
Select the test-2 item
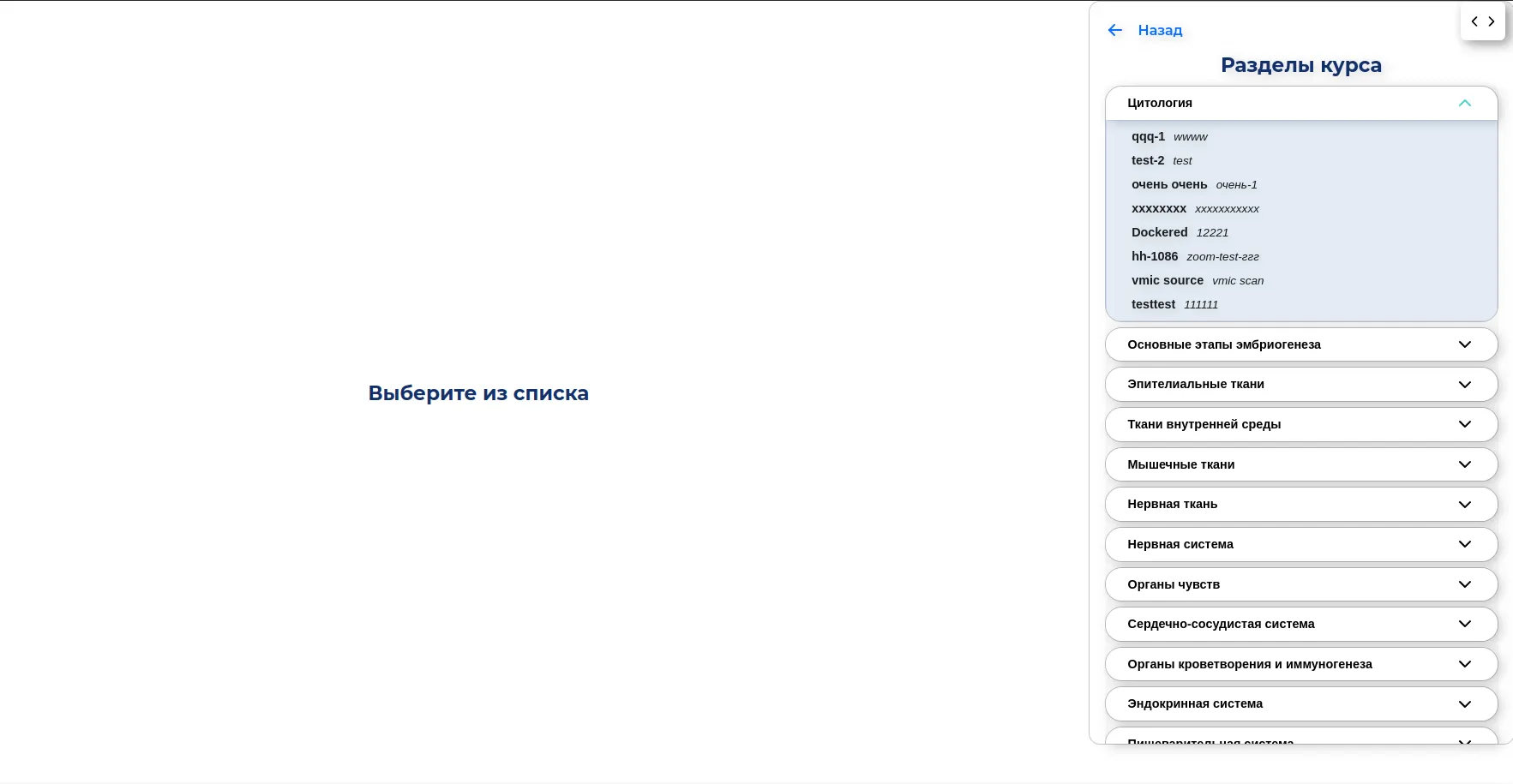click(x=1148, y=161)
